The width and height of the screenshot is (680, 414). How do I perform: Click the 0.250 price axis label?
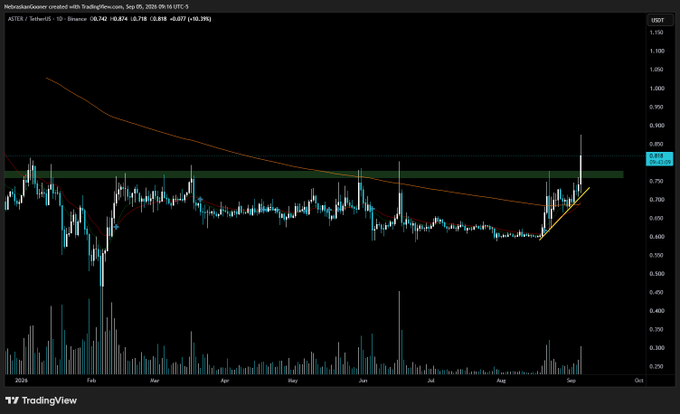657,367
